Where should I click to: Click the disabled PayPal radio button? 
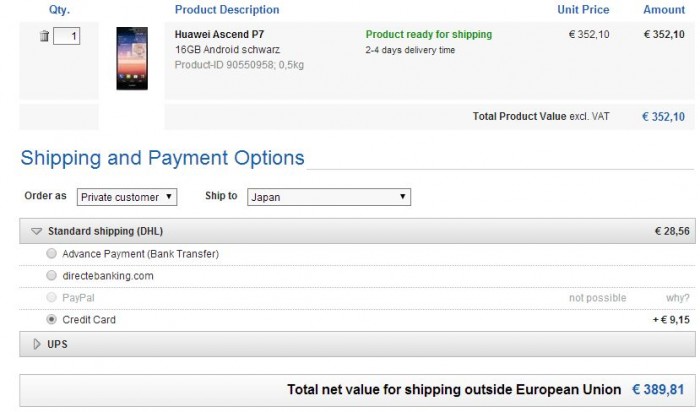pos(52,298)
